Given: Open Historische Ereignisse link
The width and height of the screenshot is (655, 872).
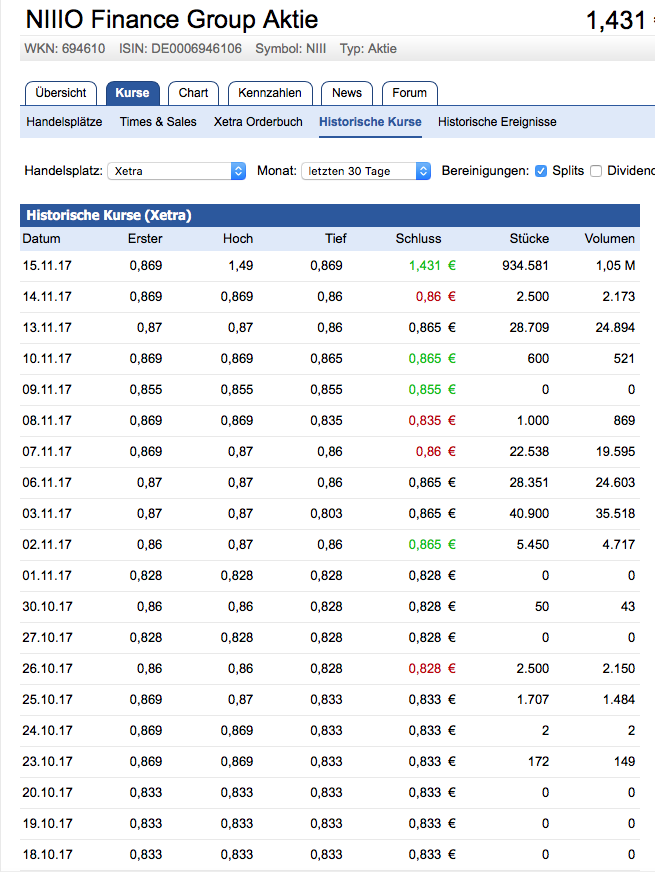Looking at the screenshot, I should 497,122.
